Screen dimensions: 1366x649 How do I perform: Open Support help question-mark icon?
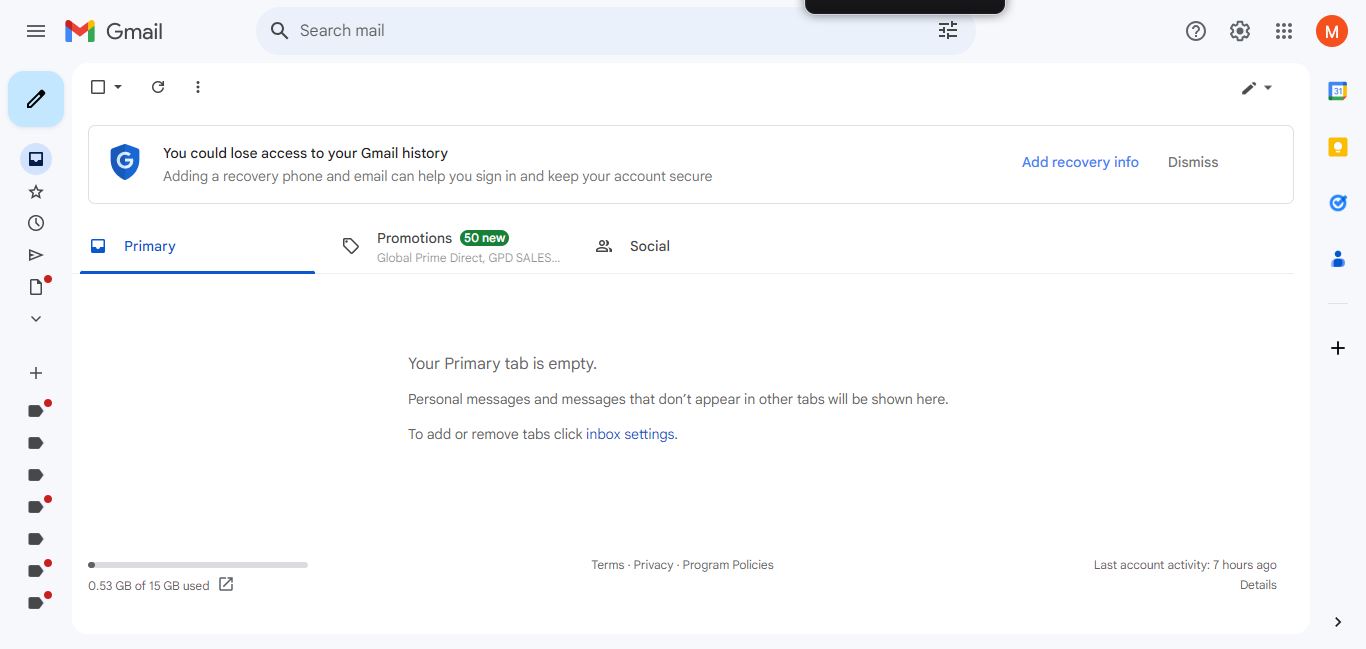1196,31
